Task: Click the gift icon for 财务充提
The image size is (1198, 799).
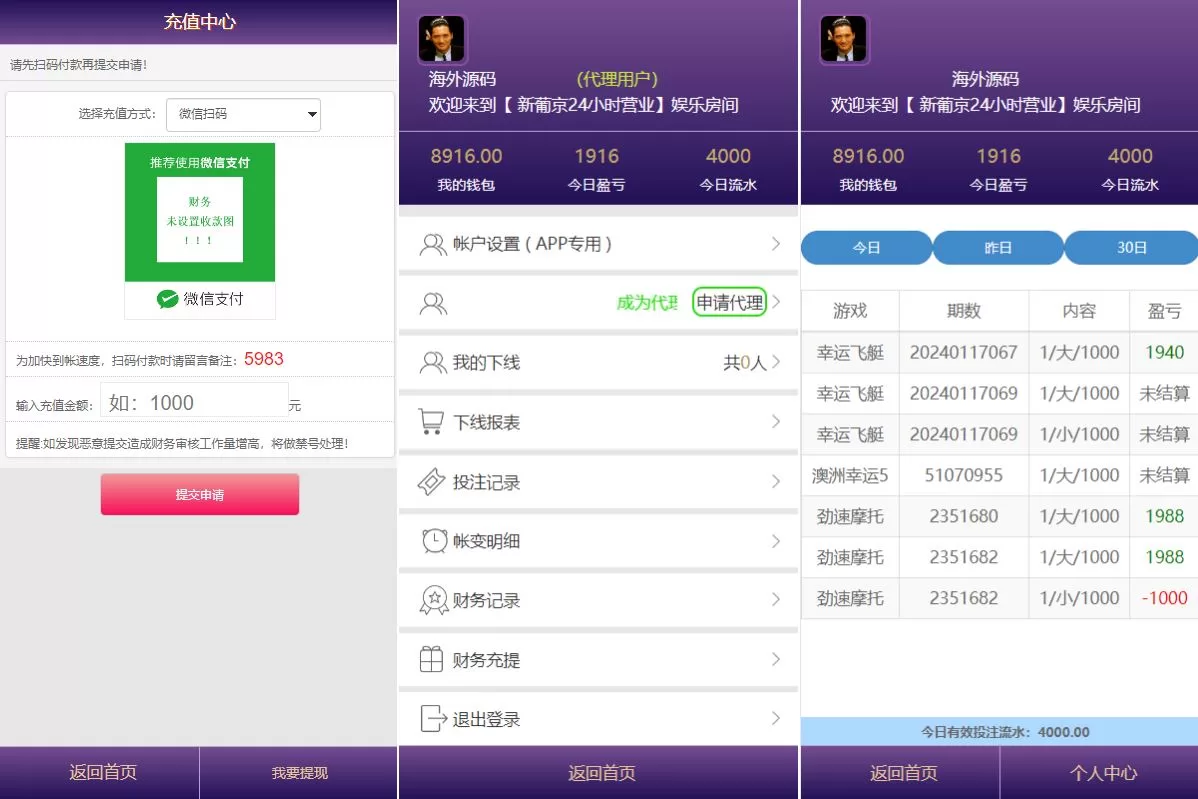Action: 432,659
